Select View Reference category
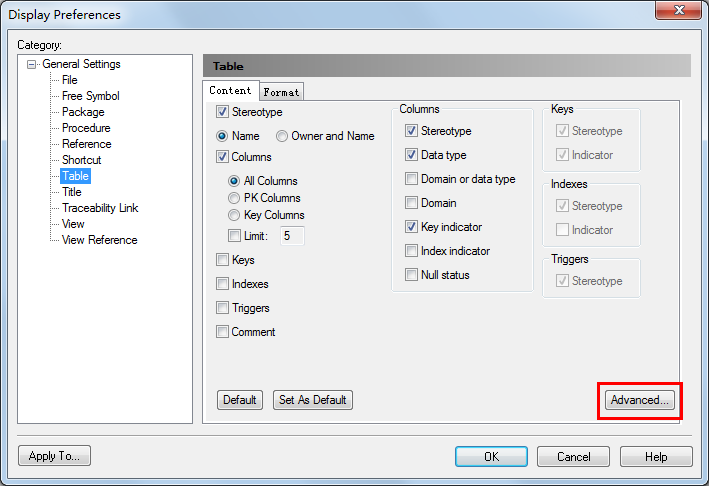The height and width of the screenshot is (486, 709). (x=99, y=240)
